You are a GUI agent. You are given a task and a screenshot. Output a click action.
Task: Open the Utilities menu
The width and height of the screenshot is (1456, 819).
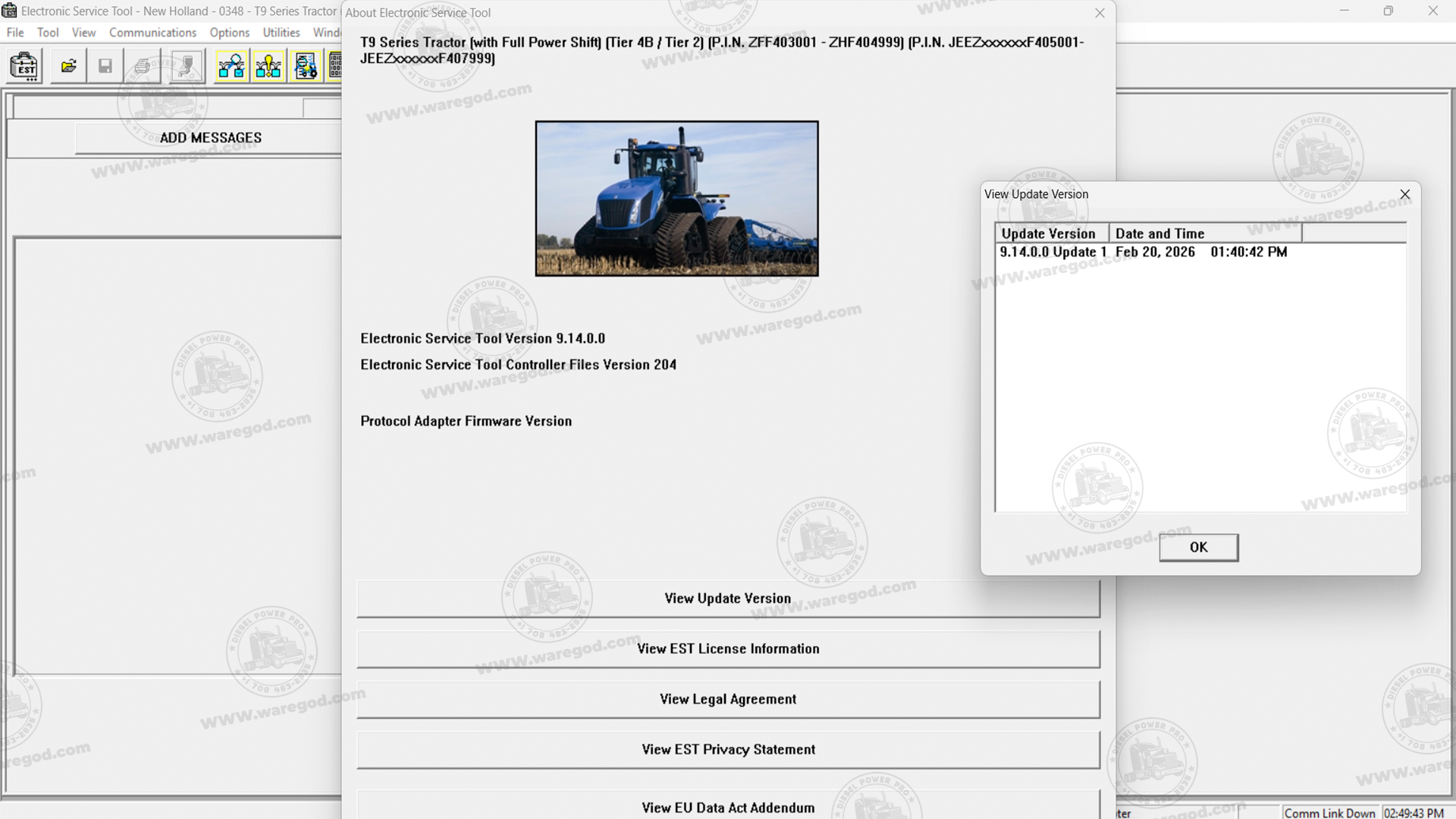pos(281,33)
